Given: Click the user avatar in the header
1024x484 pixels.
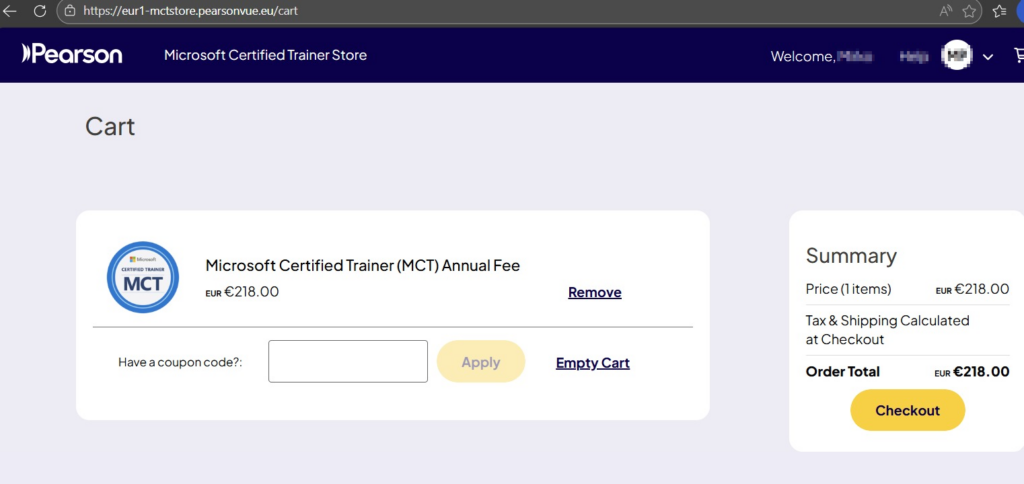Looking at the screenshot, I should [958, 56].
